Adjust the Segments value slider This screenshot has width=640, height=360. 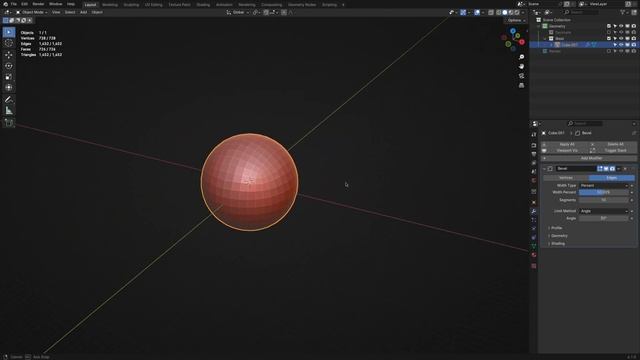(604, 200)
